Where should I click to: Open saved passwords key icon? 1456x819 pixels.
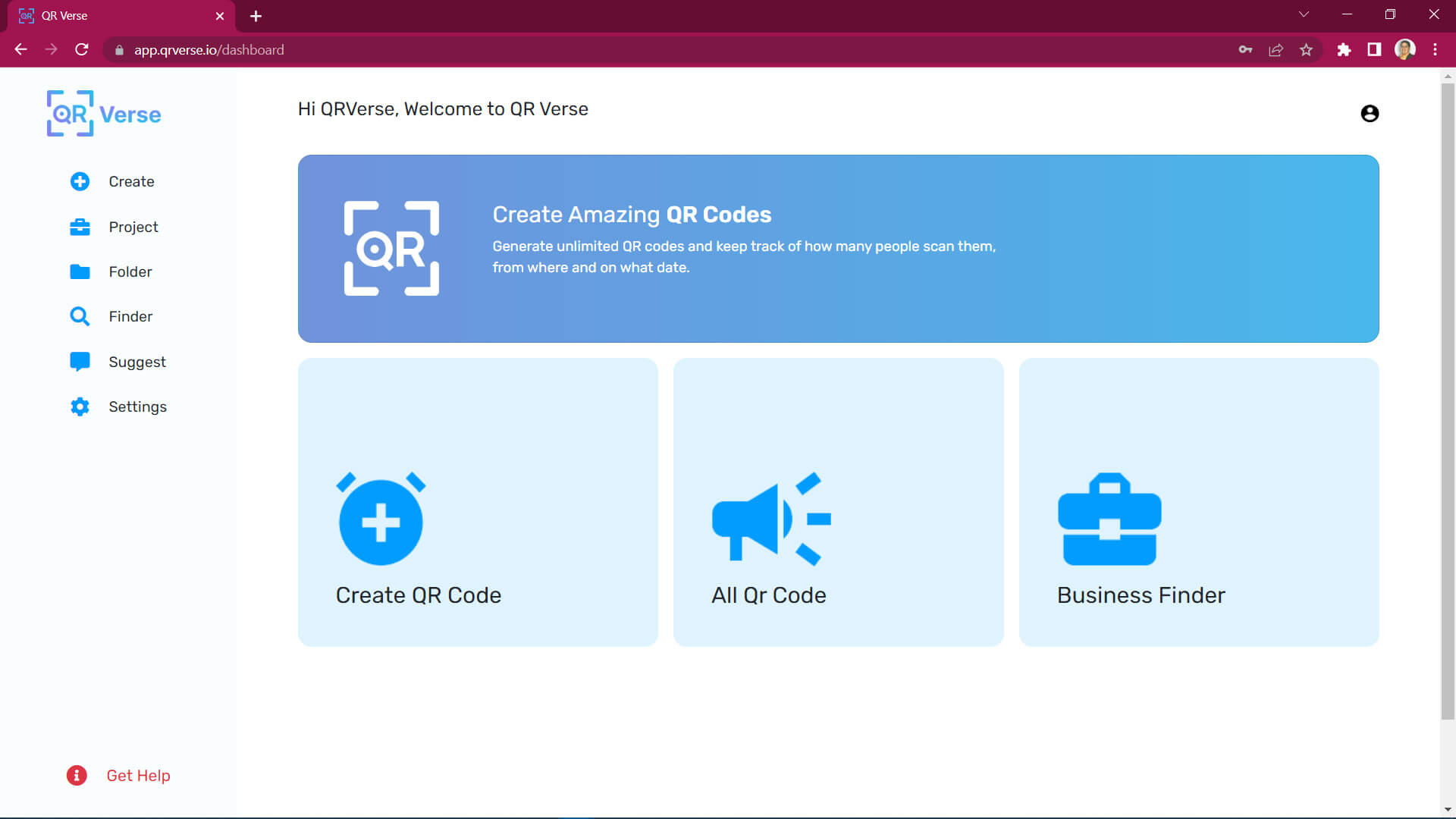(x=1245, y=49)
